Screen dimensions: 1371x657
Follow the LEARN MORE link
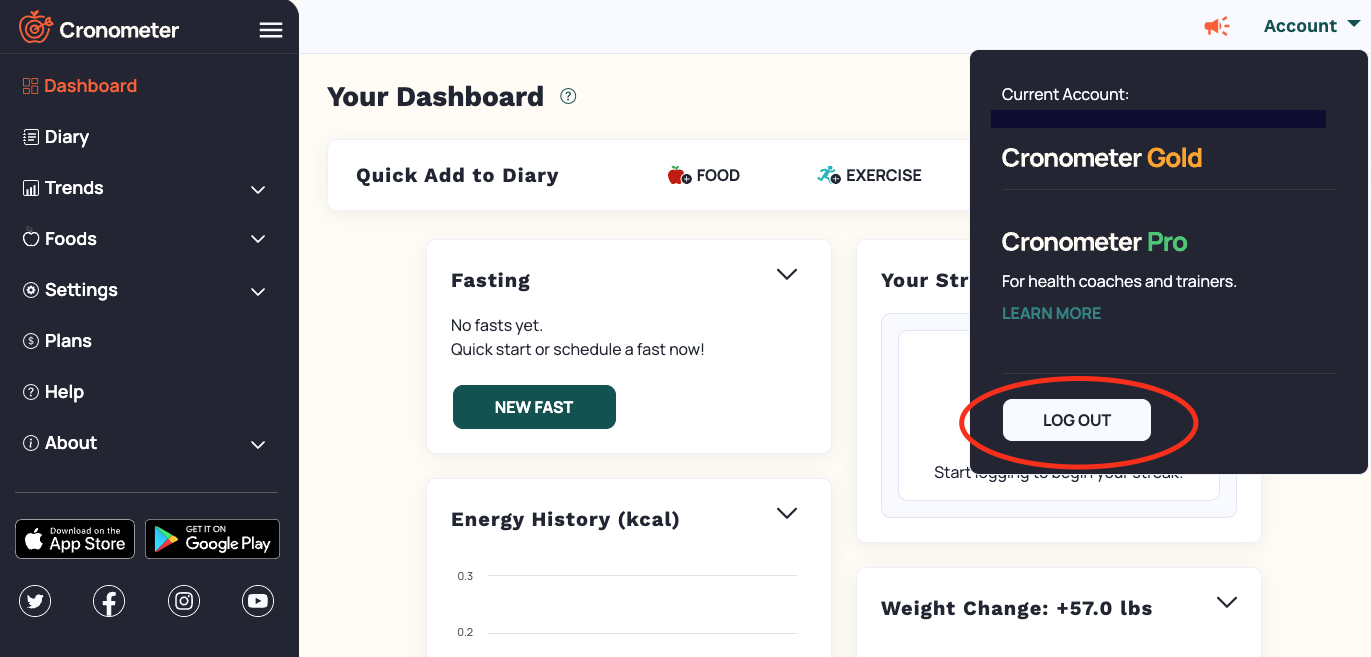[x=1051, y=313]
